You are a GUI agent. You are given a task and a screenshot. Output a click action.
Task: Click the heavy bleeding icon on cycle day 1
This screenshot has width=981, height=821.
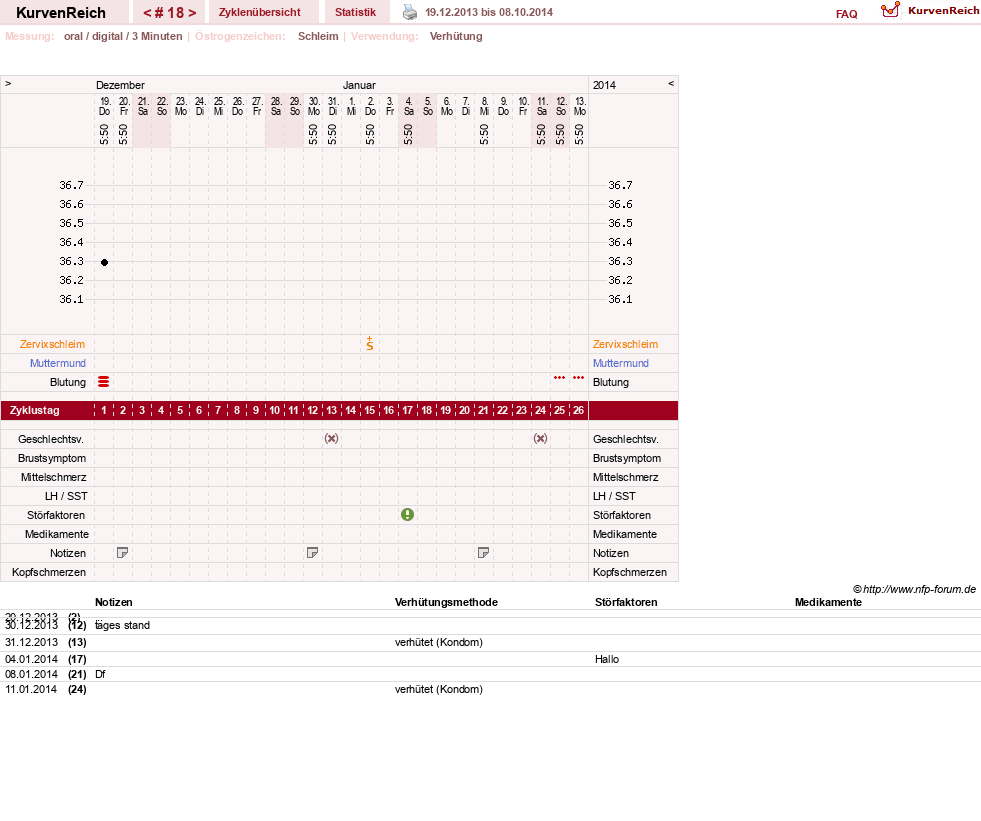[x=104, y=382]
